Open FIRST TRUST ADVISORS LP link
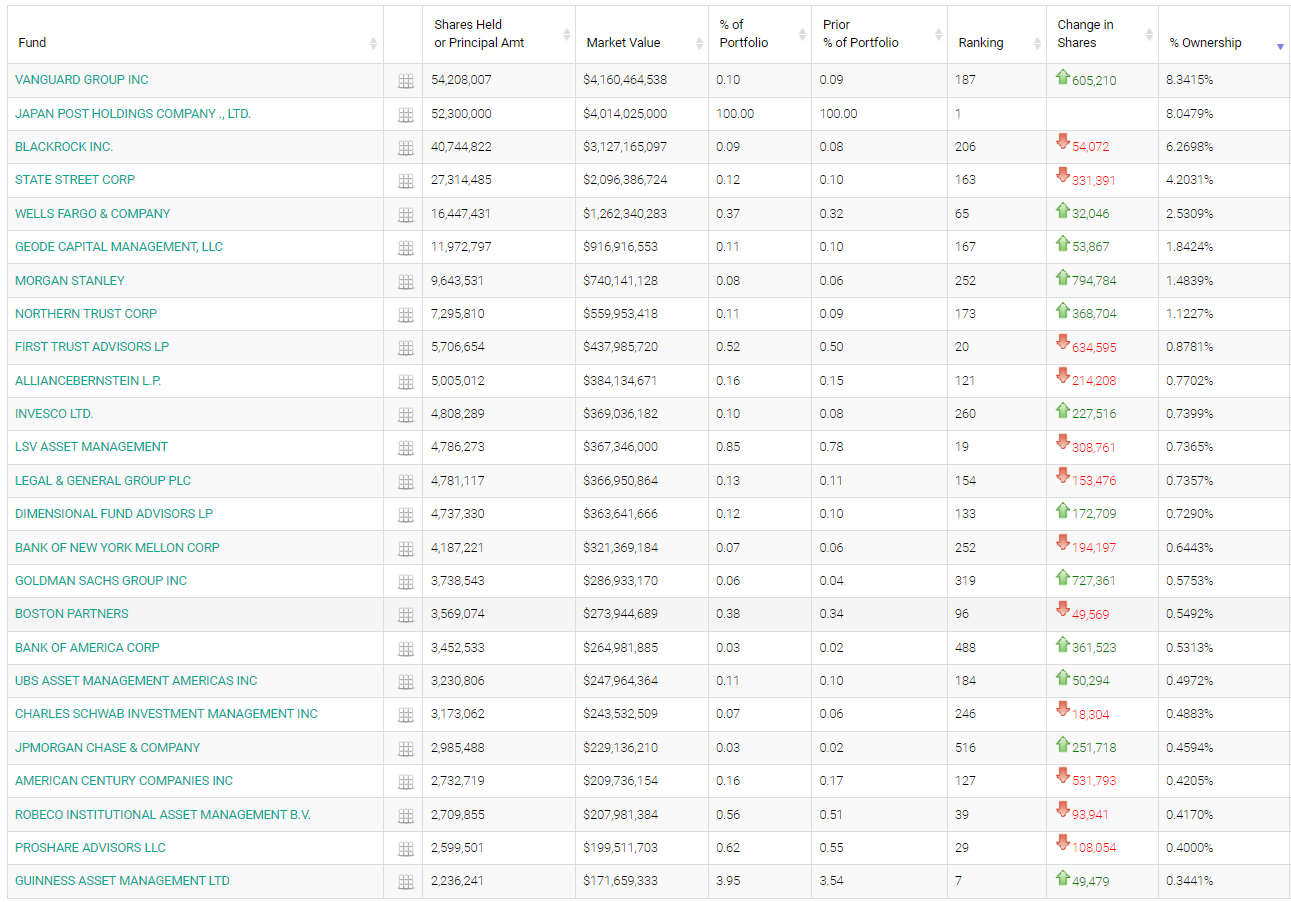 click(92, 347)
